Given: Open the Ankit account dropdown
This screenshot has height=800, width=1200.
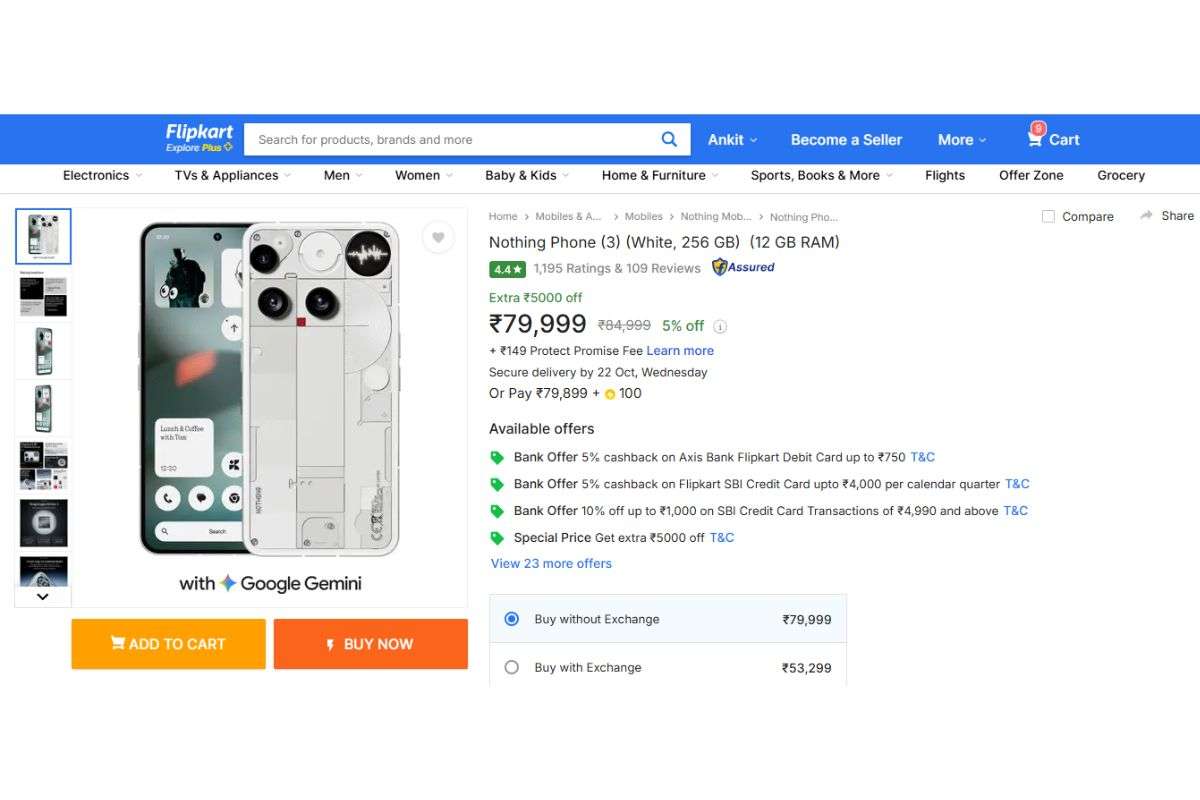Looking at the screenshot, I should [x=732, y=139].
